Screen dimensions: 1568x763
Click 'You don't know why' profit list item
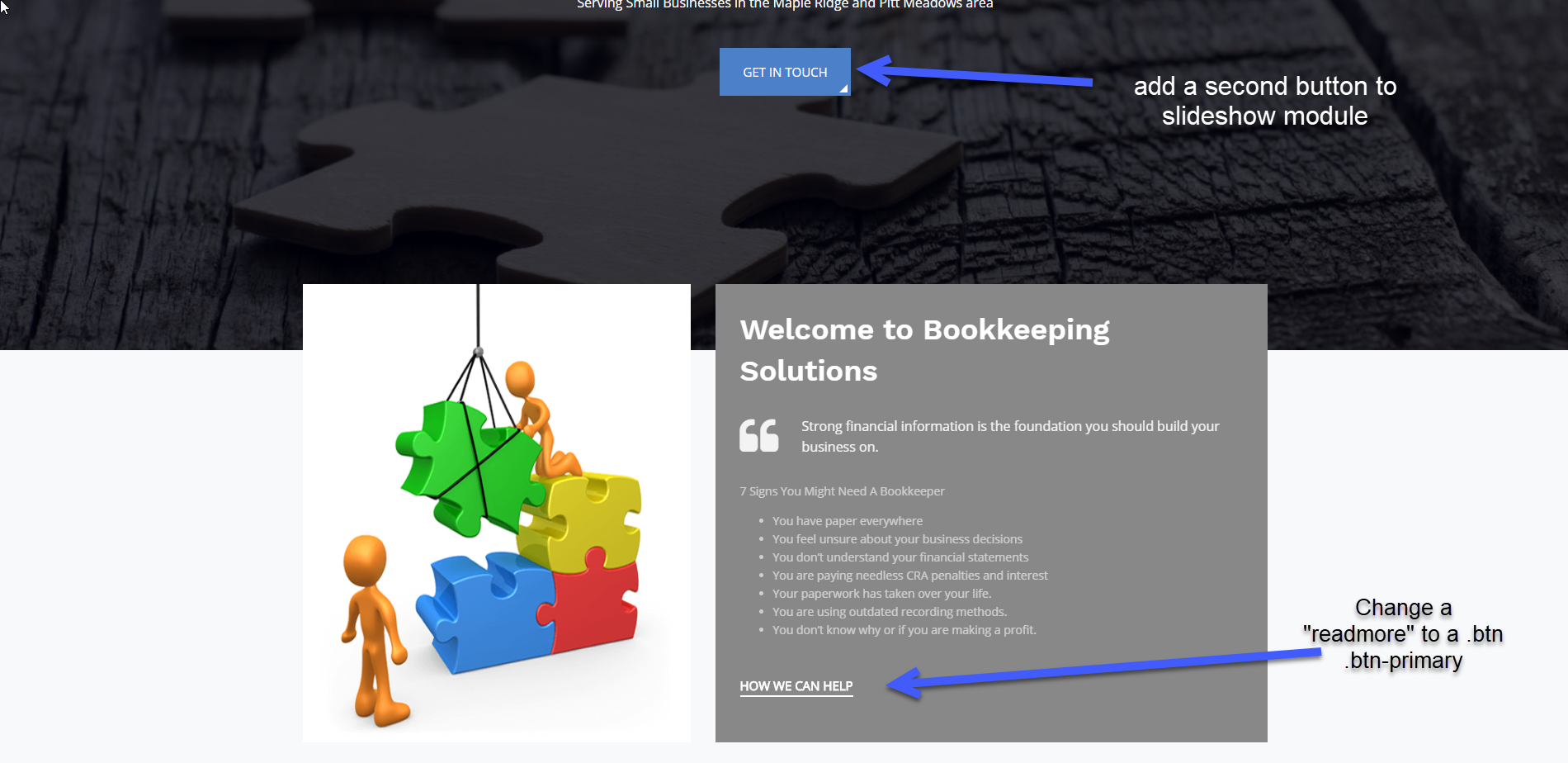(904, 630)
